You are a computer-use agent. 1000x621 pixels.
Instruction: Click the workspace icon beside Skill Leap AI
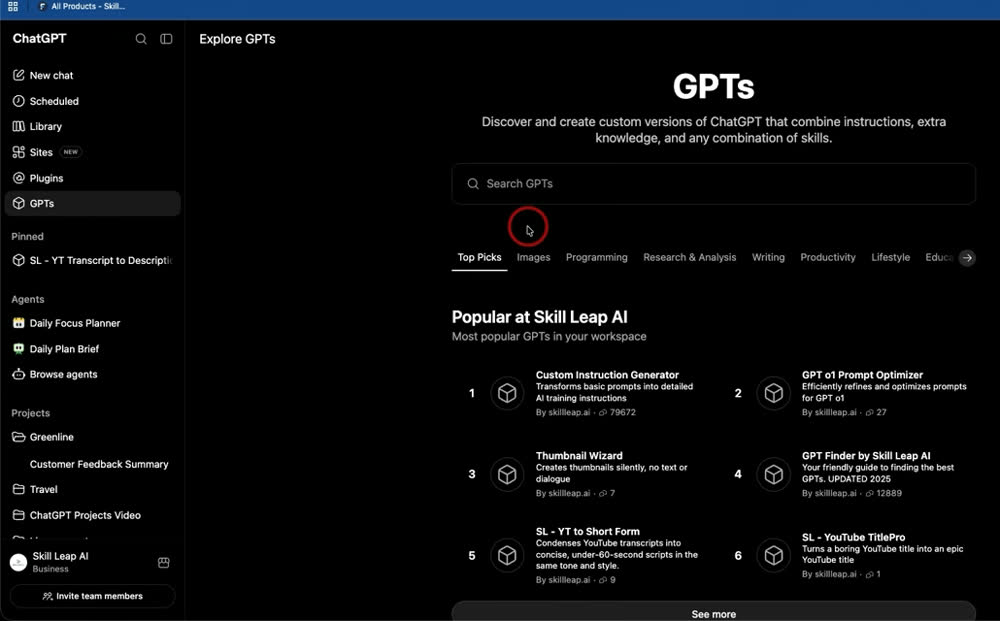[x=164, y=562]
